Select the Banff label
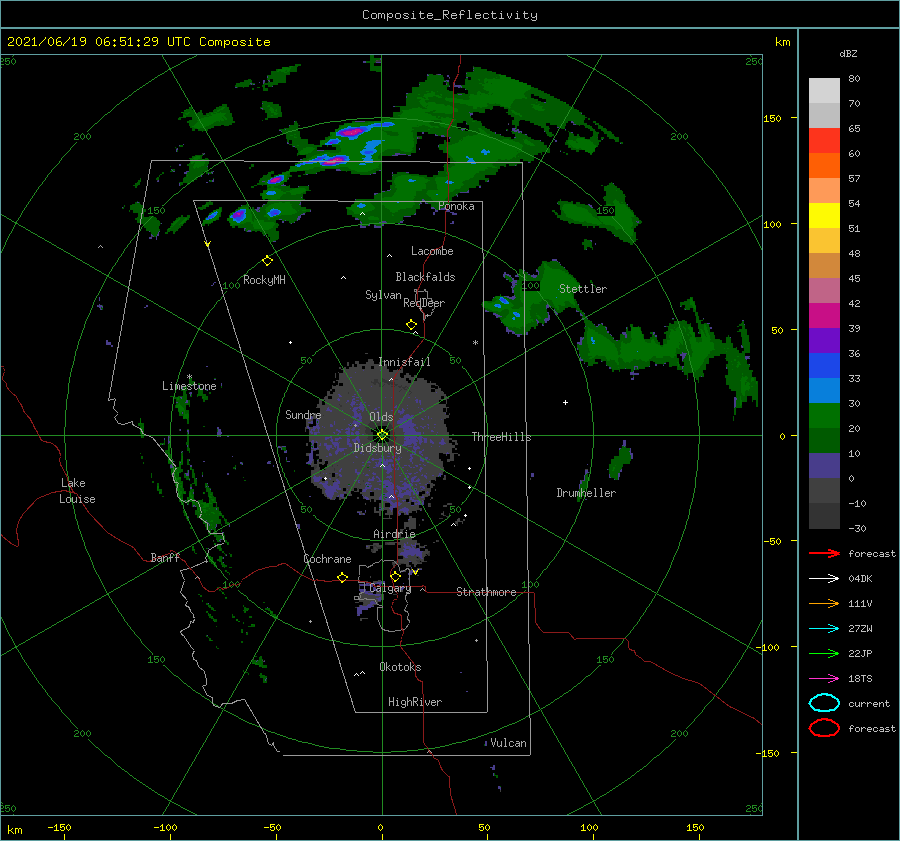900x841 pixels. tap(165, 557)
